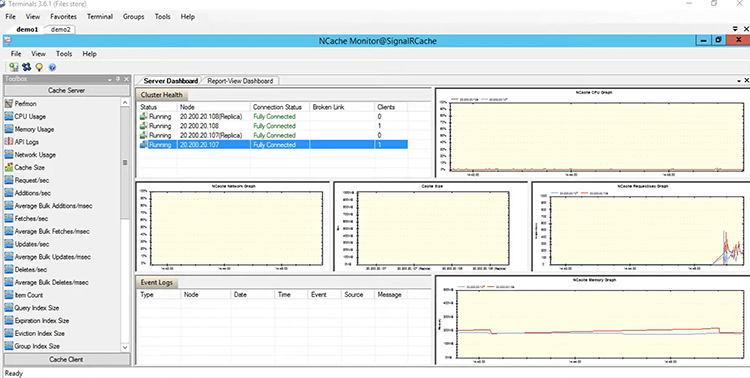This screenshot has width=750, height=378.
Task: Select the Average Bulk Updates/msec icon
Action: point(9,256)
